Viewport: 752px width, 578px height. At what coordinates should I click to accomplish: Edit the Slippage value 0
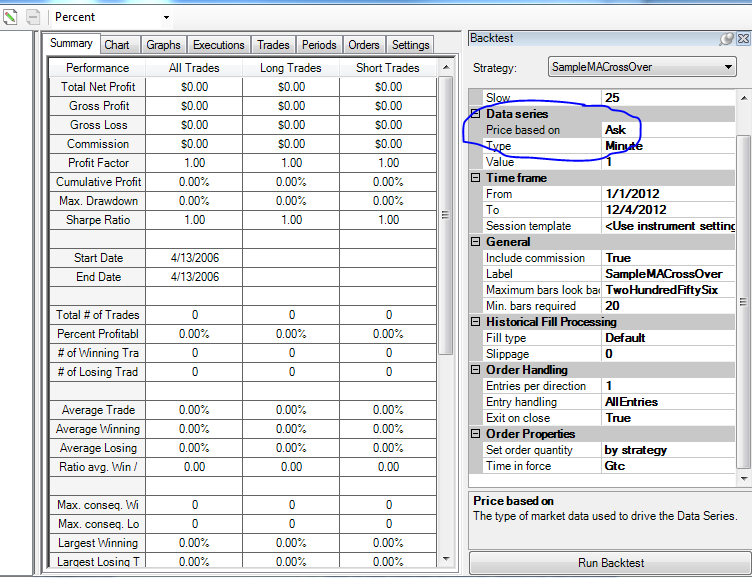coord(668,354)
